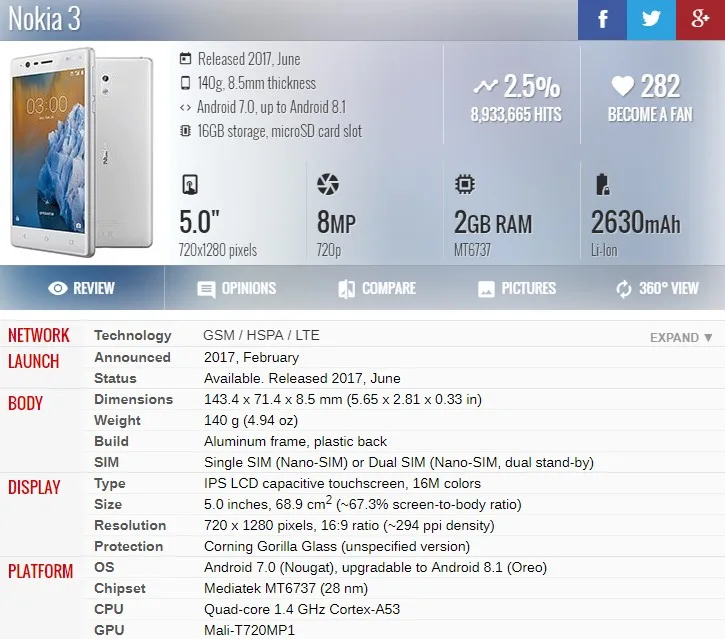Click the Resolution spec label
The image size is (725, 639).
point(130,525)
